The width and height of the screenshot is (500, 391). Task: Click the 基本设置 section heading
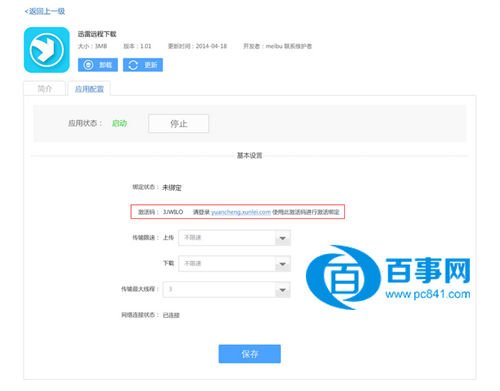(x=250, y=155)
